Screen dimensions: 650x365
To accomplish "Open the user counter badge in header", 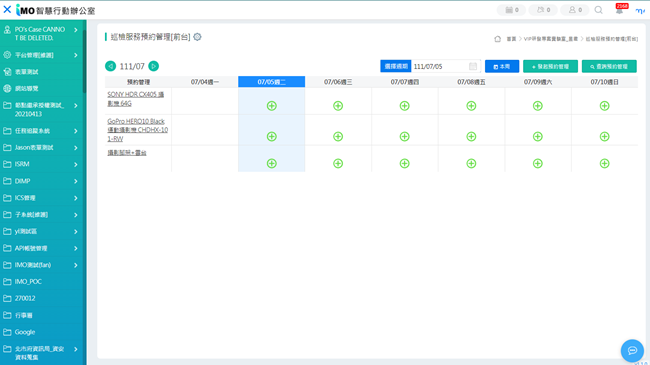I will point(575,10).
